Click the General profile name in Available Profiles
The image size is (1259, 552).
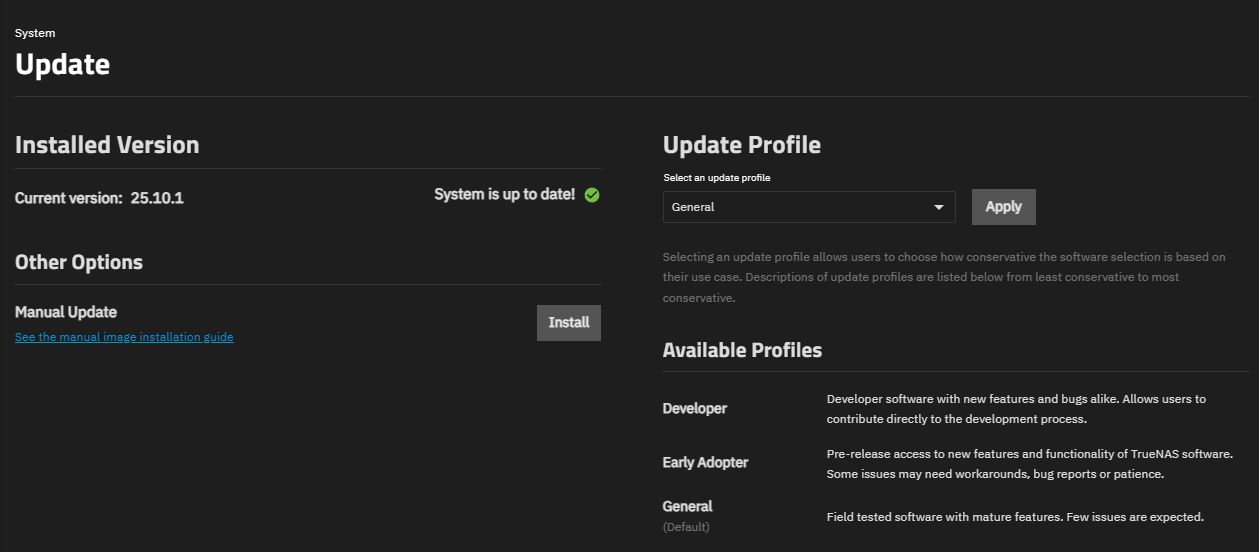pos(688,506)
